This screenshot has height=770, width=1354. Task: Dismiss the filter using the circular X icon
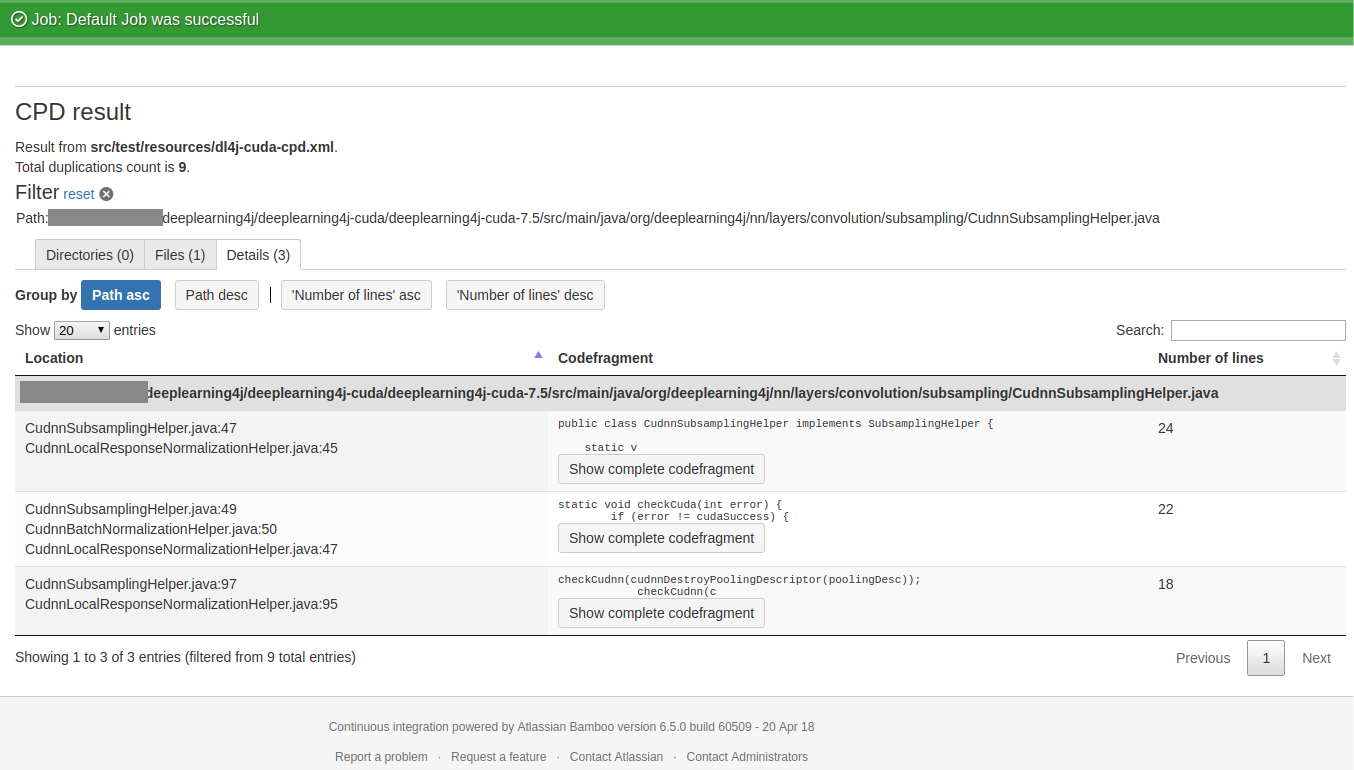106,193
